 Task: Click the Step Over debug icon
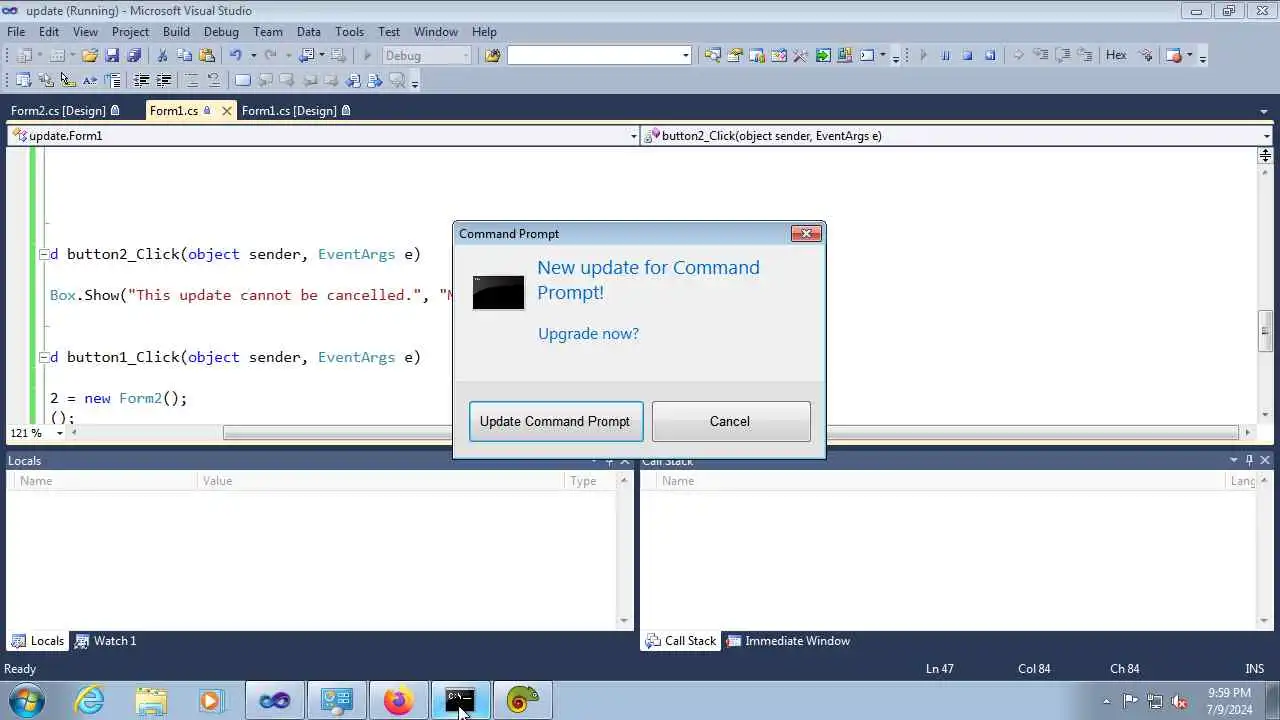tap(1062, 55)
